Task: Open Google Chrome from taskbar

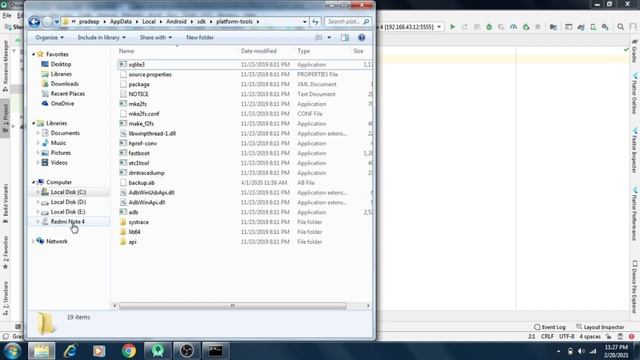Action: [x=129, y=351]
